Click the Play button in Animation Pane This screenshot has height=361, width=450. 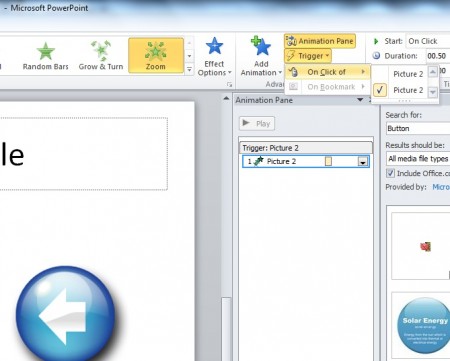pyautogui.click(x=257, y=124)
